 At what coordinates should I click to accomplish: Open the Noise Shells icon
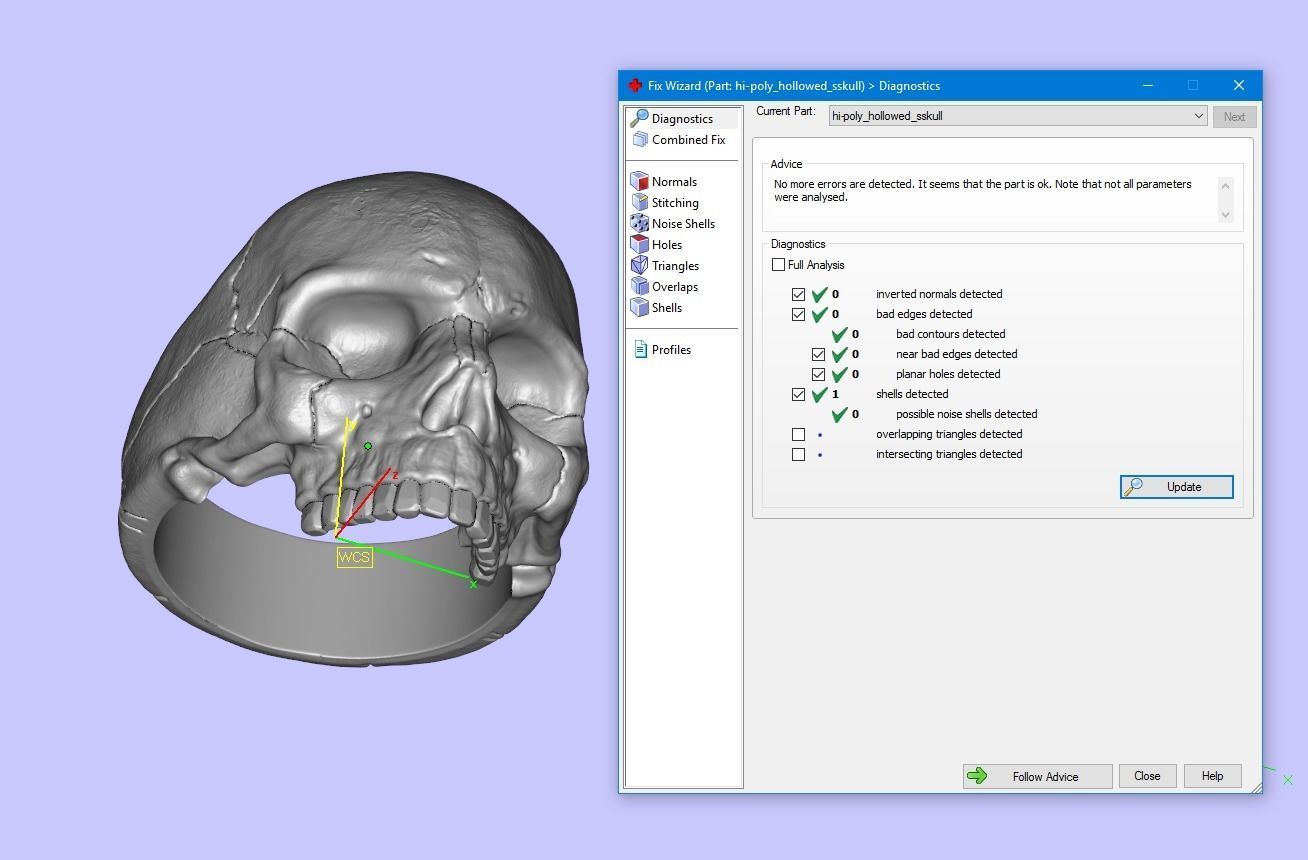[640, 223]
